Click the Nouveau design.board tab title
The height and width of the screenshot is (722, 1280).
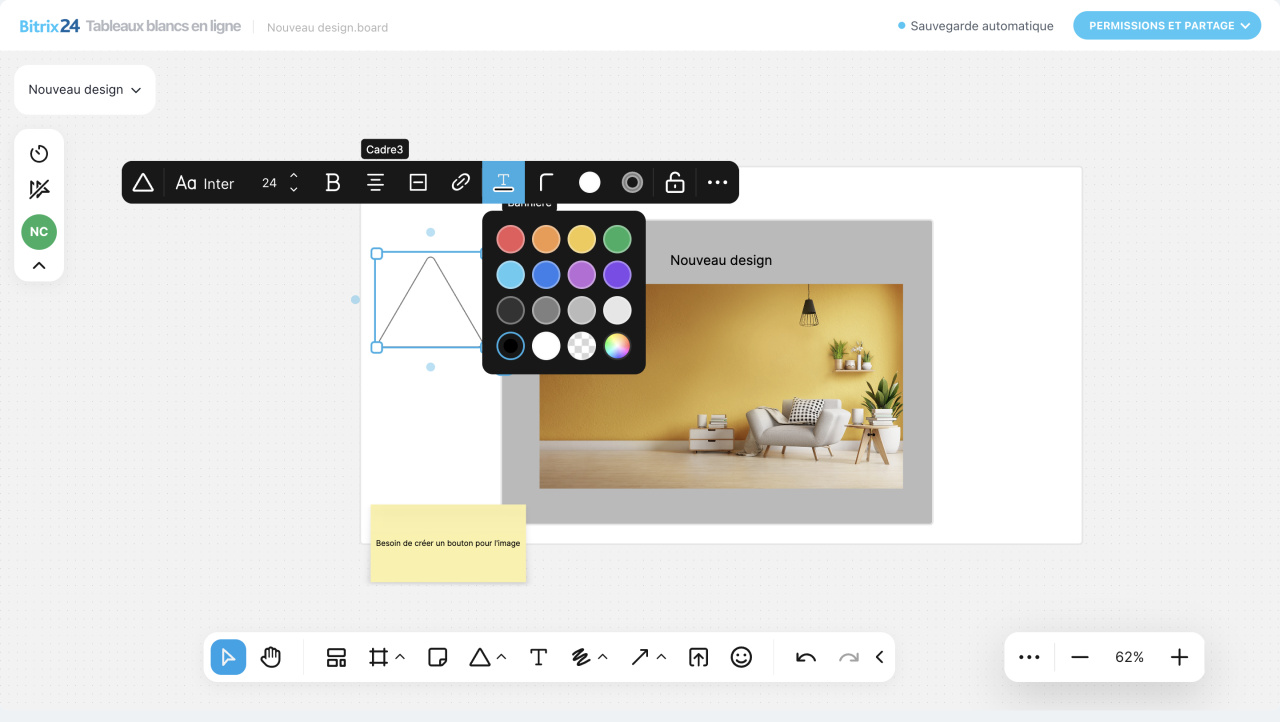(x=326, y=27)
